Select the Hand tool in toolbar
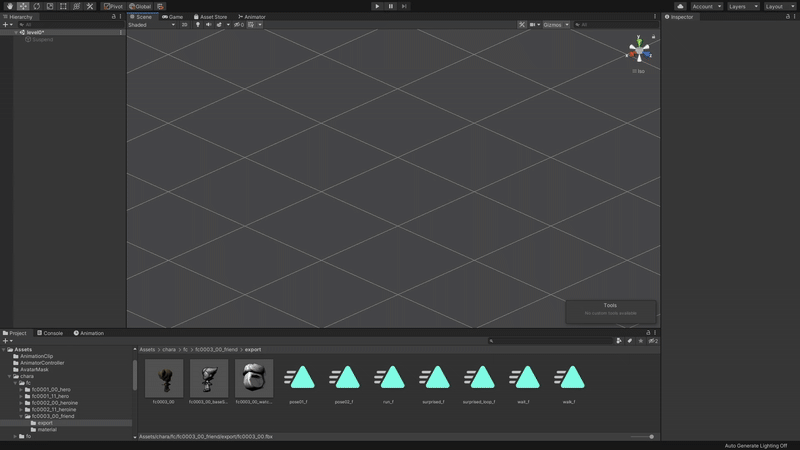 tap(9, 6)
